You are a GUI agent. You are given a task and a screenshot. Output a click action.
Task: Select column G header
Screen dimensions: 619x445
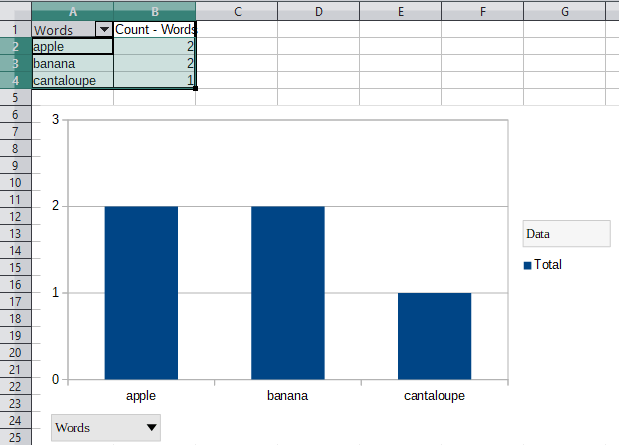[565, 11]
